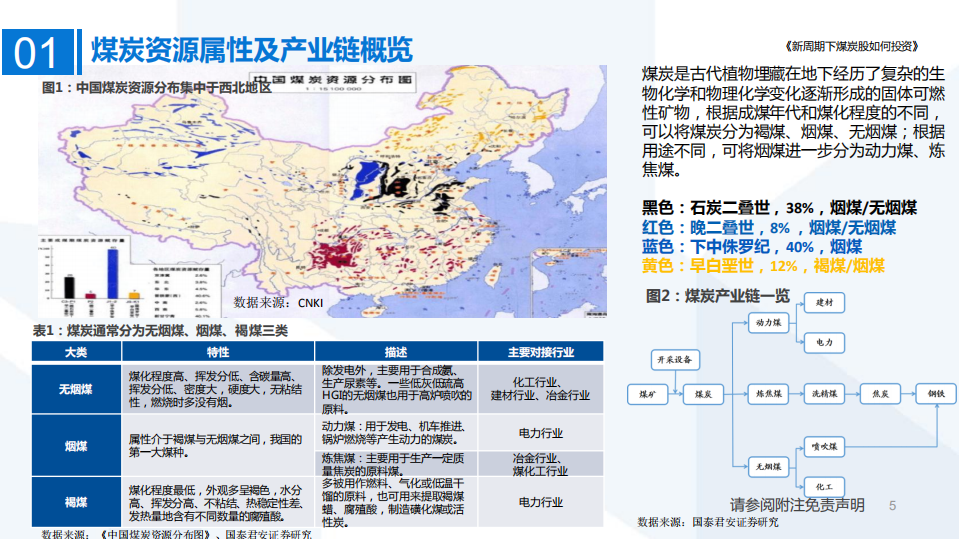
Task: Select the '开采设备' flowchart box
Action: 675,360
